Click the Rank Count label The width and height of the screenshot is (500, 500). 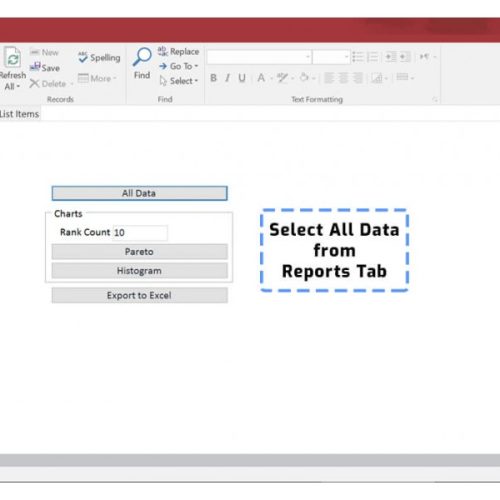coord(85,232)
